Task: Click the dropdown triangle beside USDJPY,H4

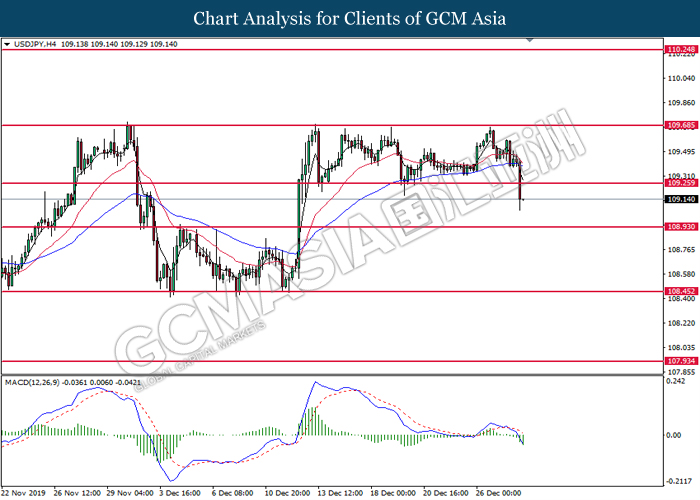Action: click(x=7, y=44)
